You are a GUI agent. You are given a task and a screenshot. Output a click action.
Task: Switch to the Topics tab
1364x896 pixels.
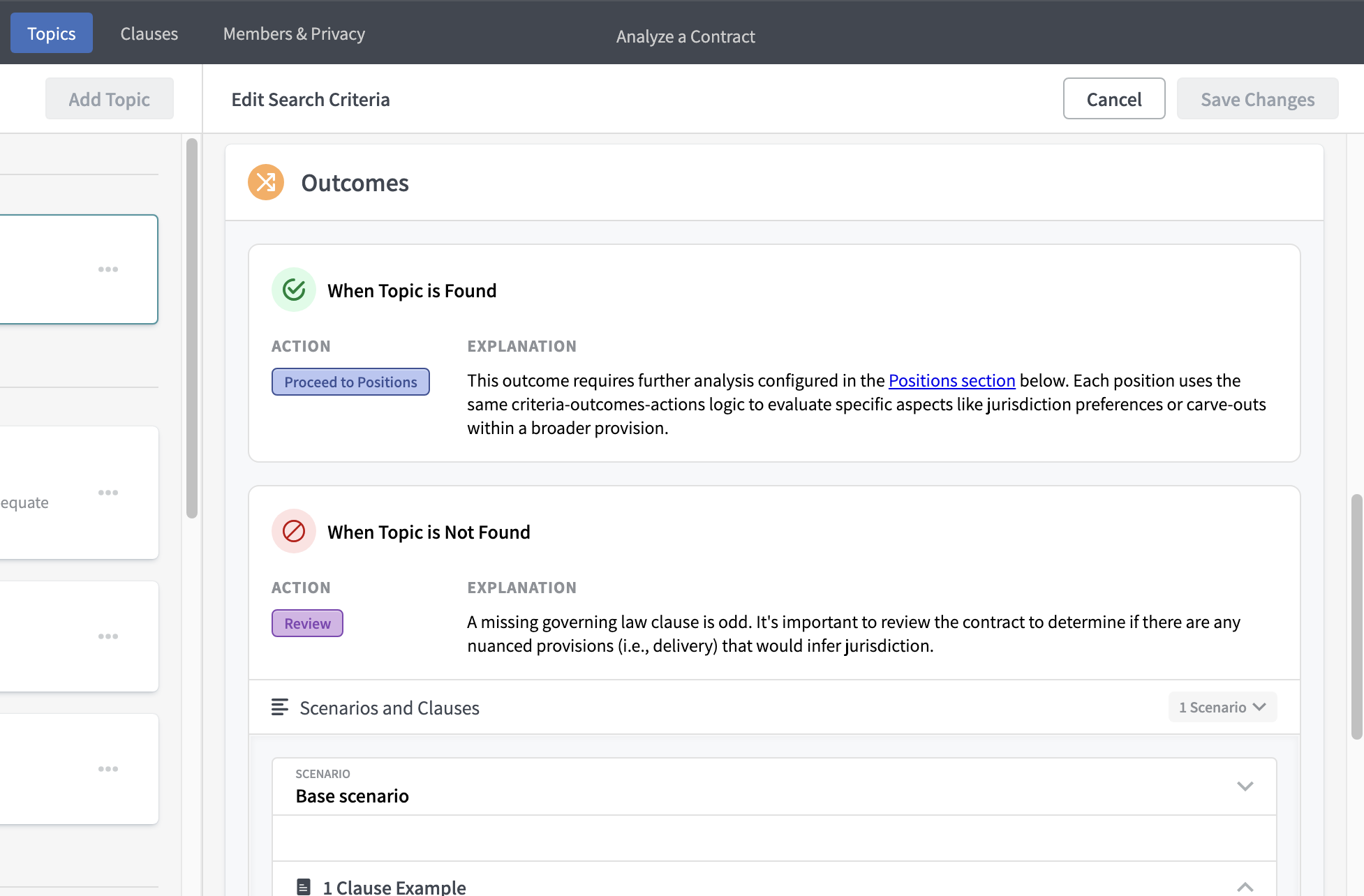tap(52, 33)
